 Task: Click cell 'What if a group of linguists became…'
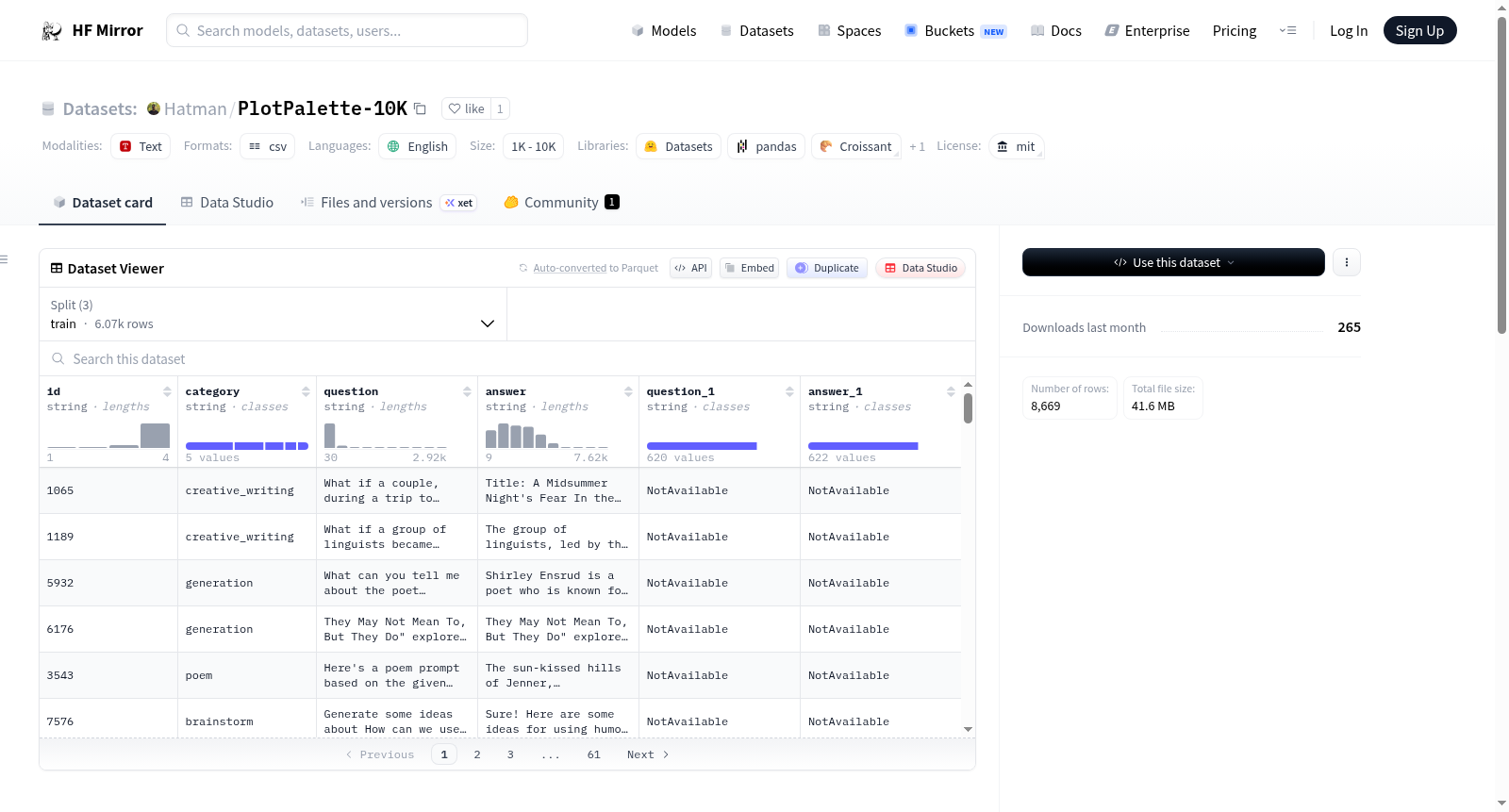pyautogui.click(x=397, y=537)
